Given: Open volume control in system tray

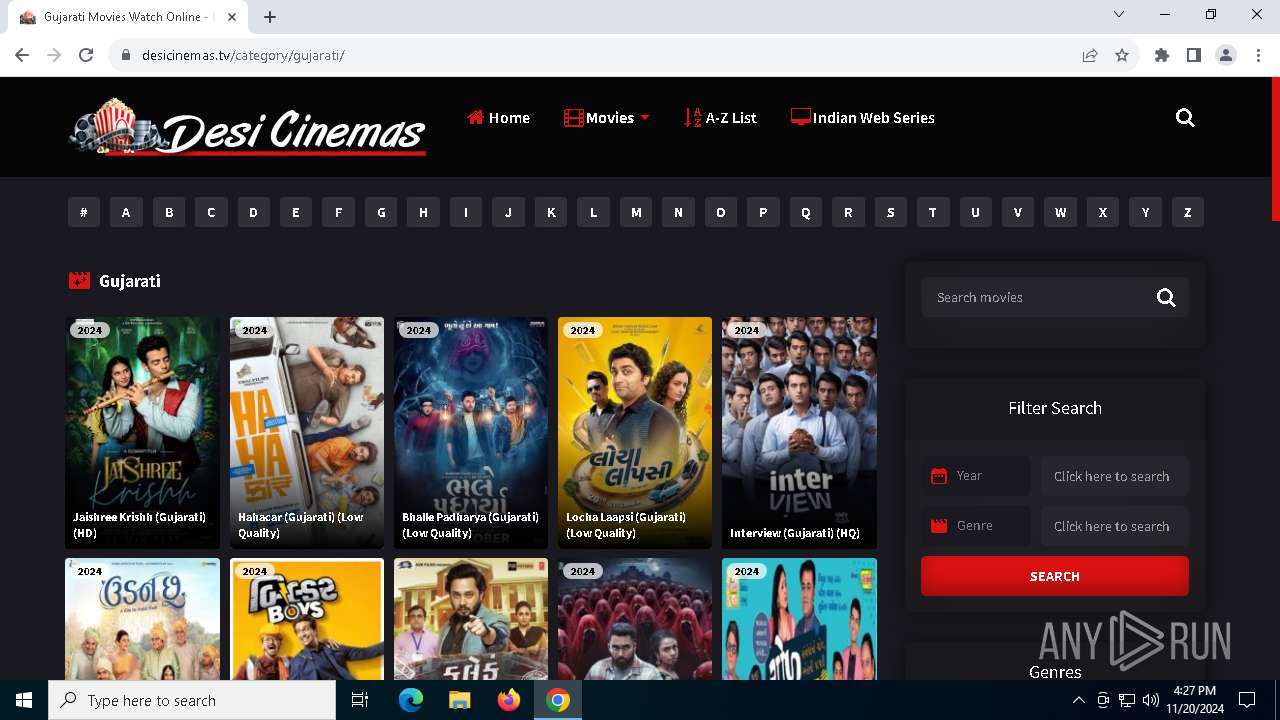Looking at the screenshot, I should [1151, 700].
